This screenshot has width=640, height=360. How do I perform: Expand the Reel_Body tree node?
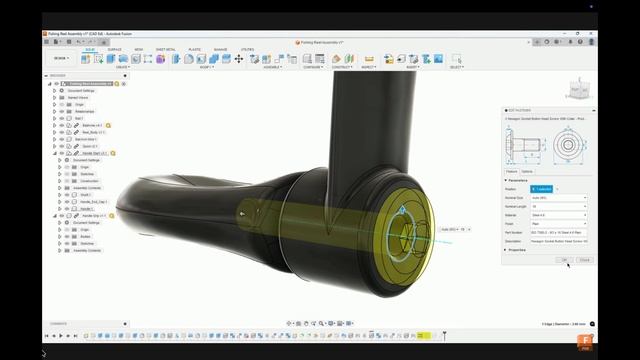[55, 132]
